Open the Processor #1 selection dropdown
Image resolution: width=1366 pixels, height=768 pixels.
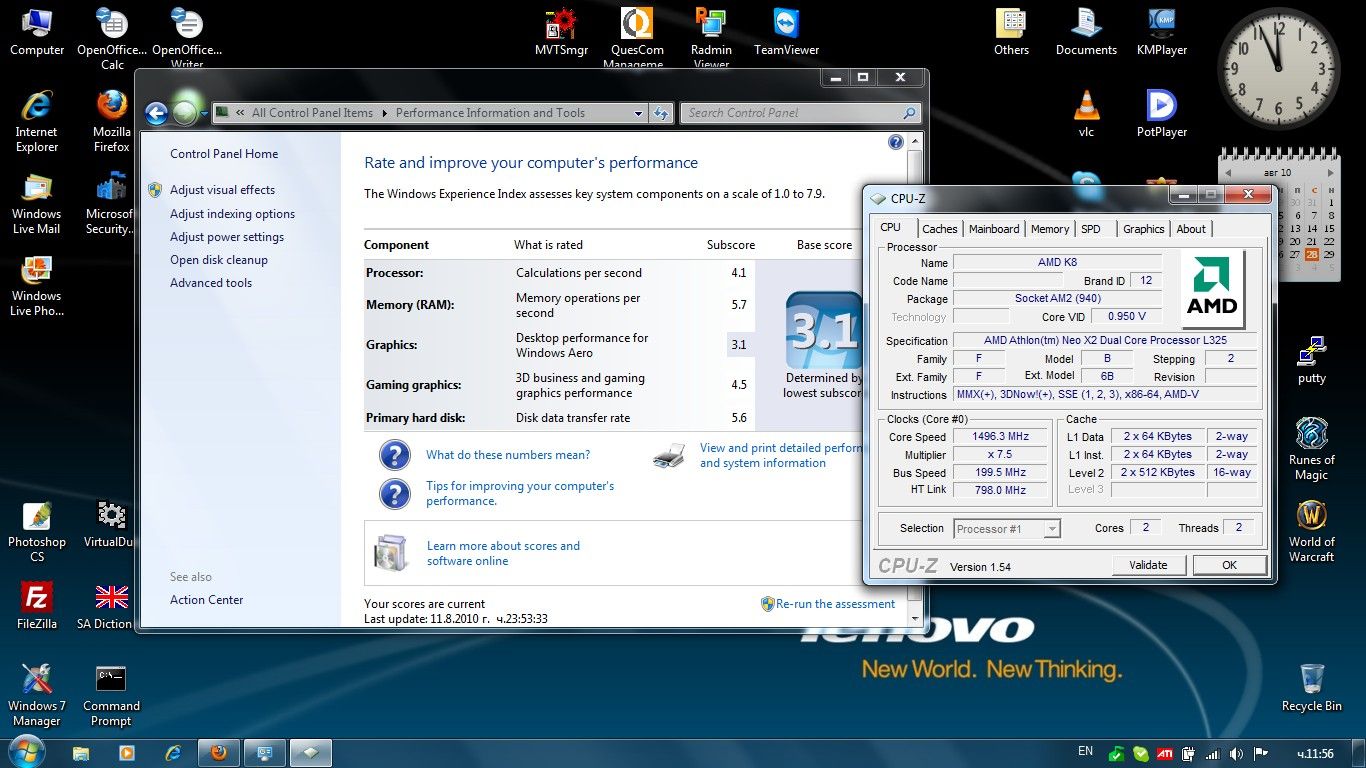point(1007,529)
